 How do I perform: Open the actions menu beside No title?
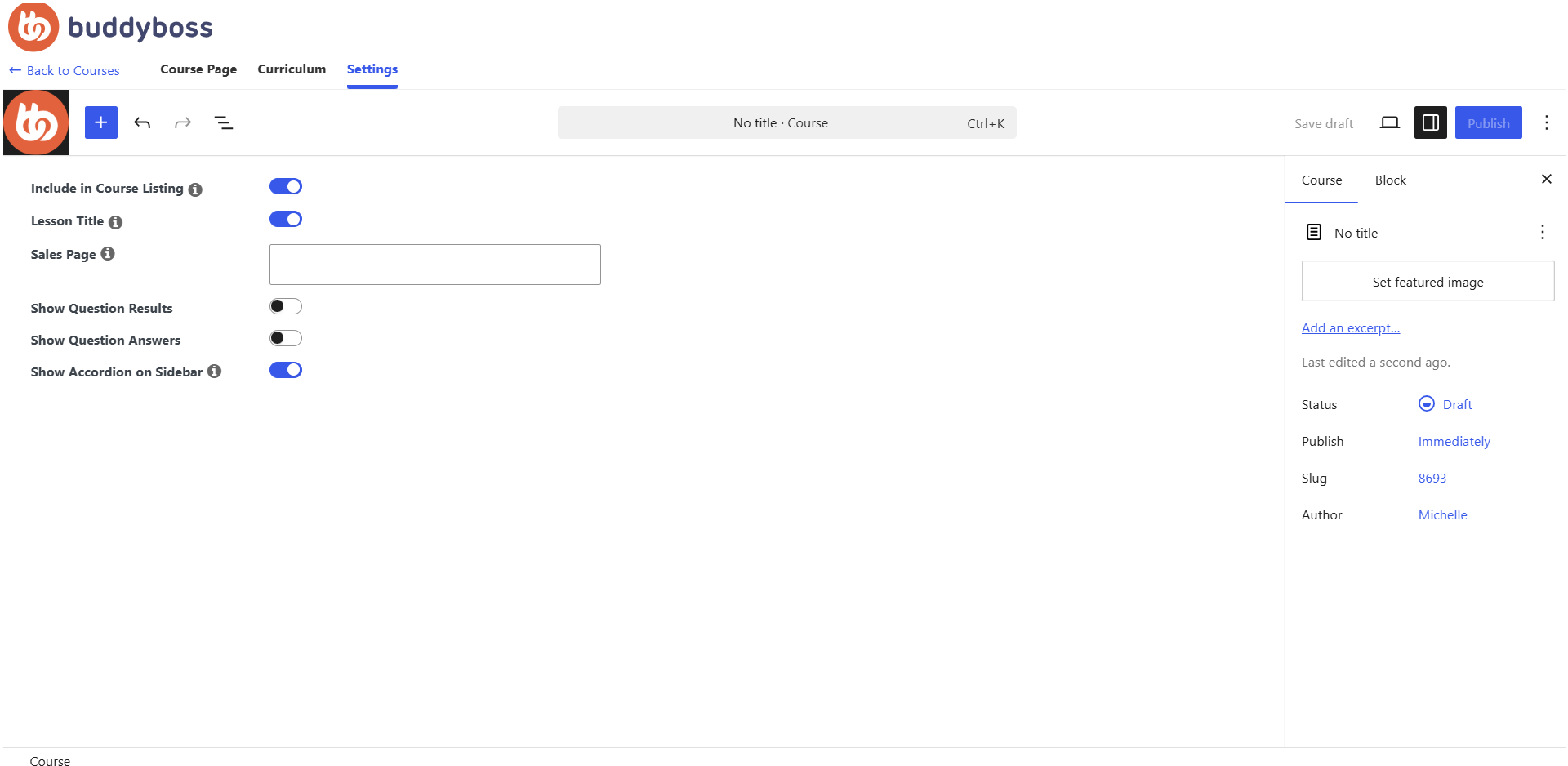(x=1543, y=232)
